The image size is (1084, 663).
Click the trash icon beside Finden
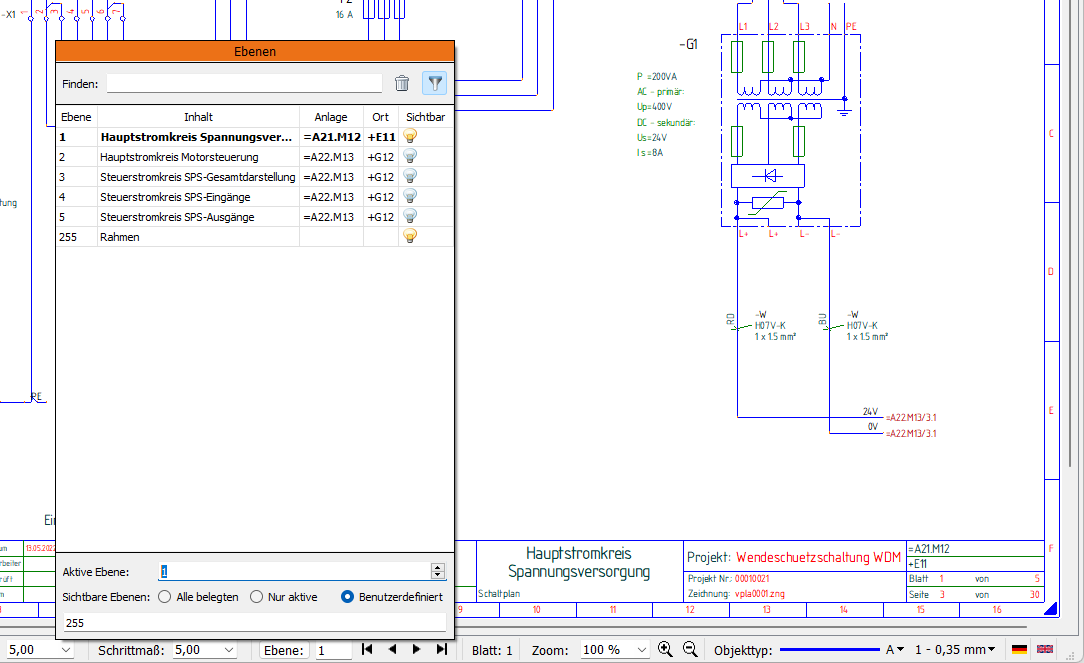402,84
